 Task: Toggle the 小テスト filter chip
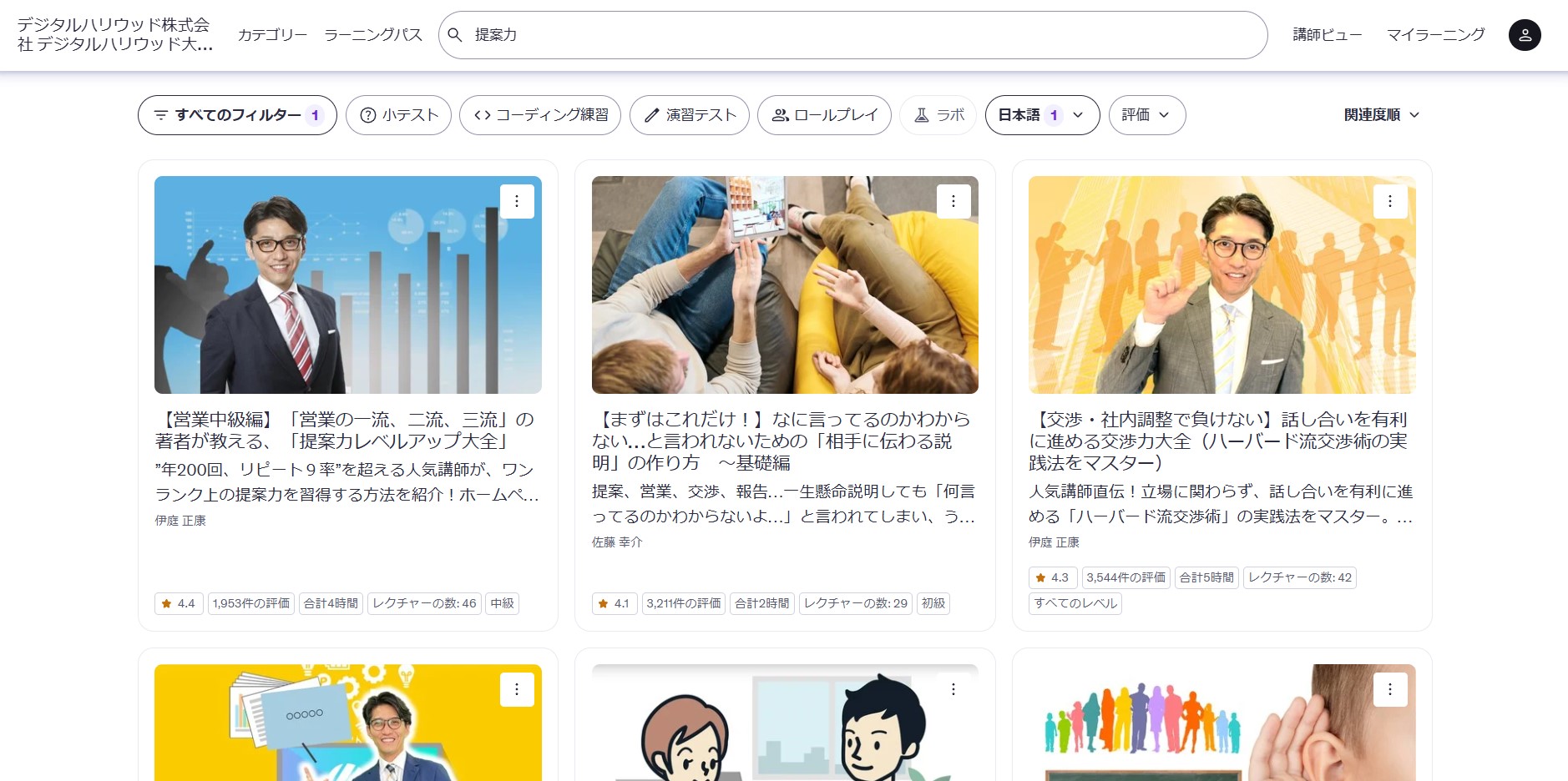pos(398,115)
